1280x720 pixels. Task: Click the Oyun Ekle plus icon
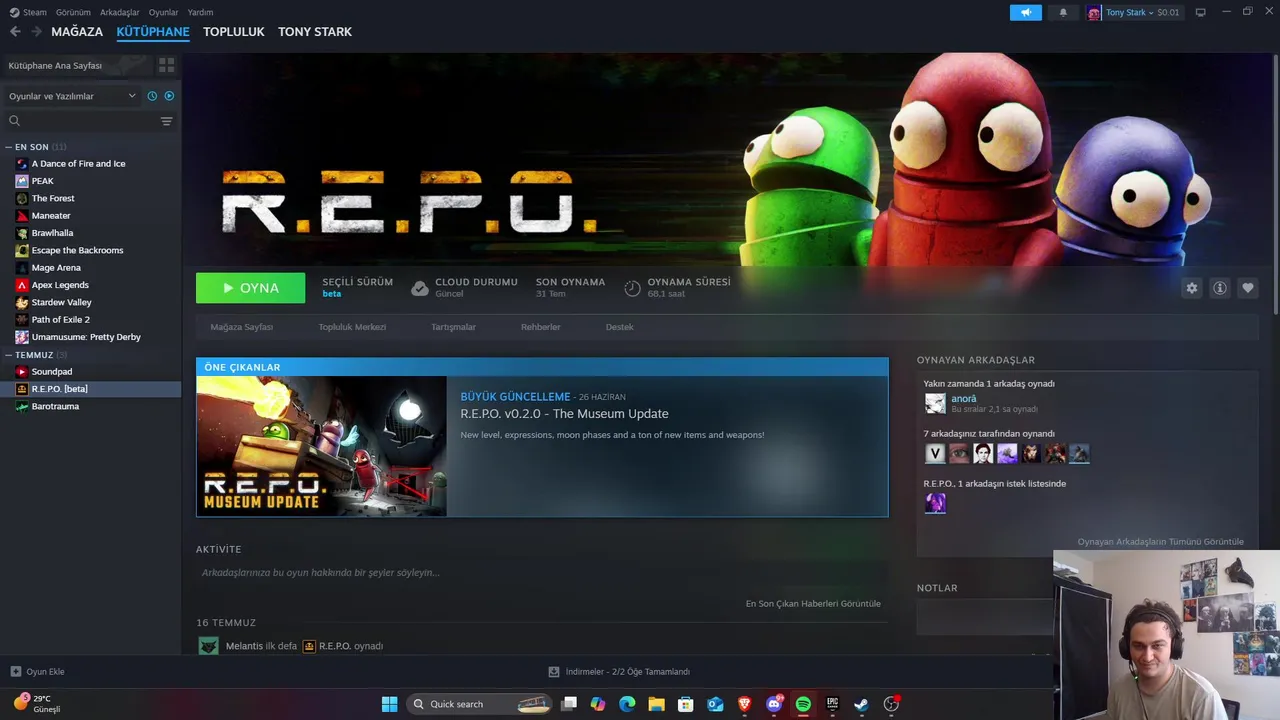click(15, 672)
